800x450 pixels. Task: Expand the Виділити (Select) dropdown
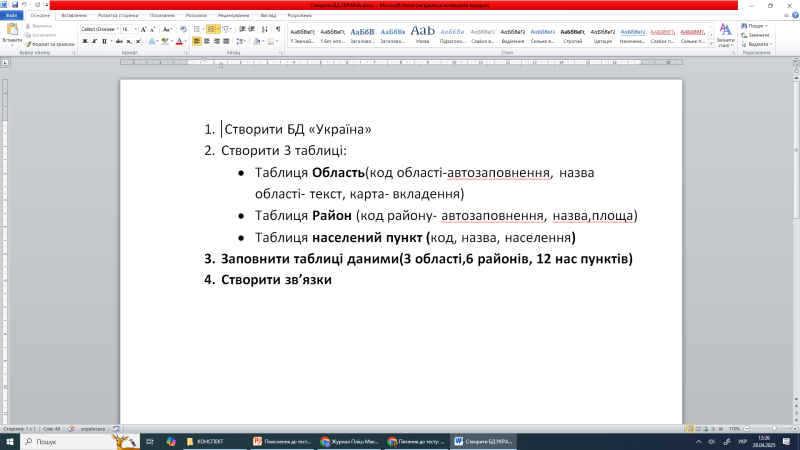point(759,44)
